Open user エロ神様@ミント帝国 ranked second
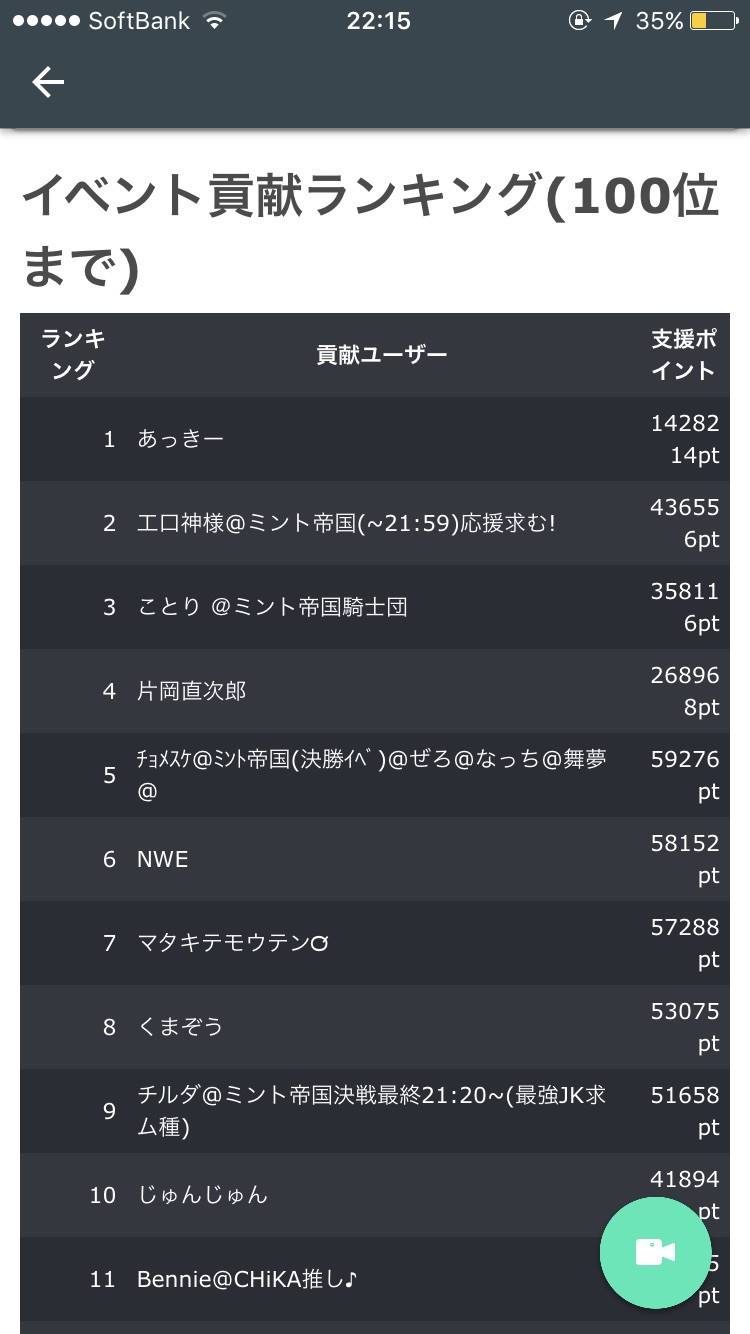 [375, 523]
